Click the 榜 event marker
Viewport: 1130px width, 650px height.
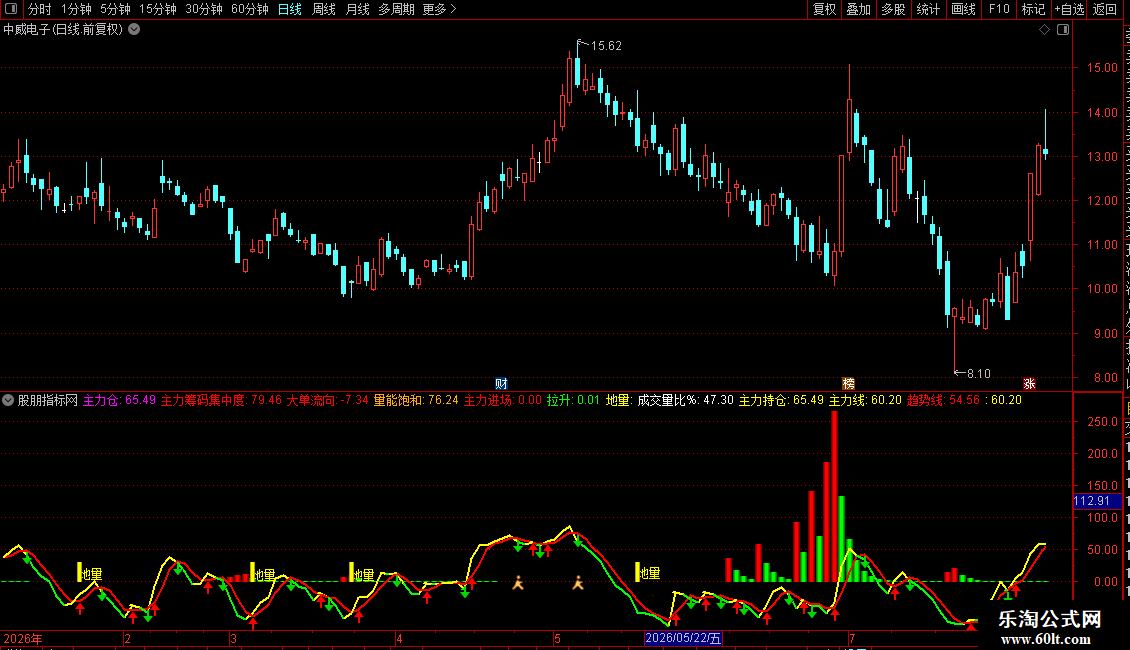coord(849,383)
